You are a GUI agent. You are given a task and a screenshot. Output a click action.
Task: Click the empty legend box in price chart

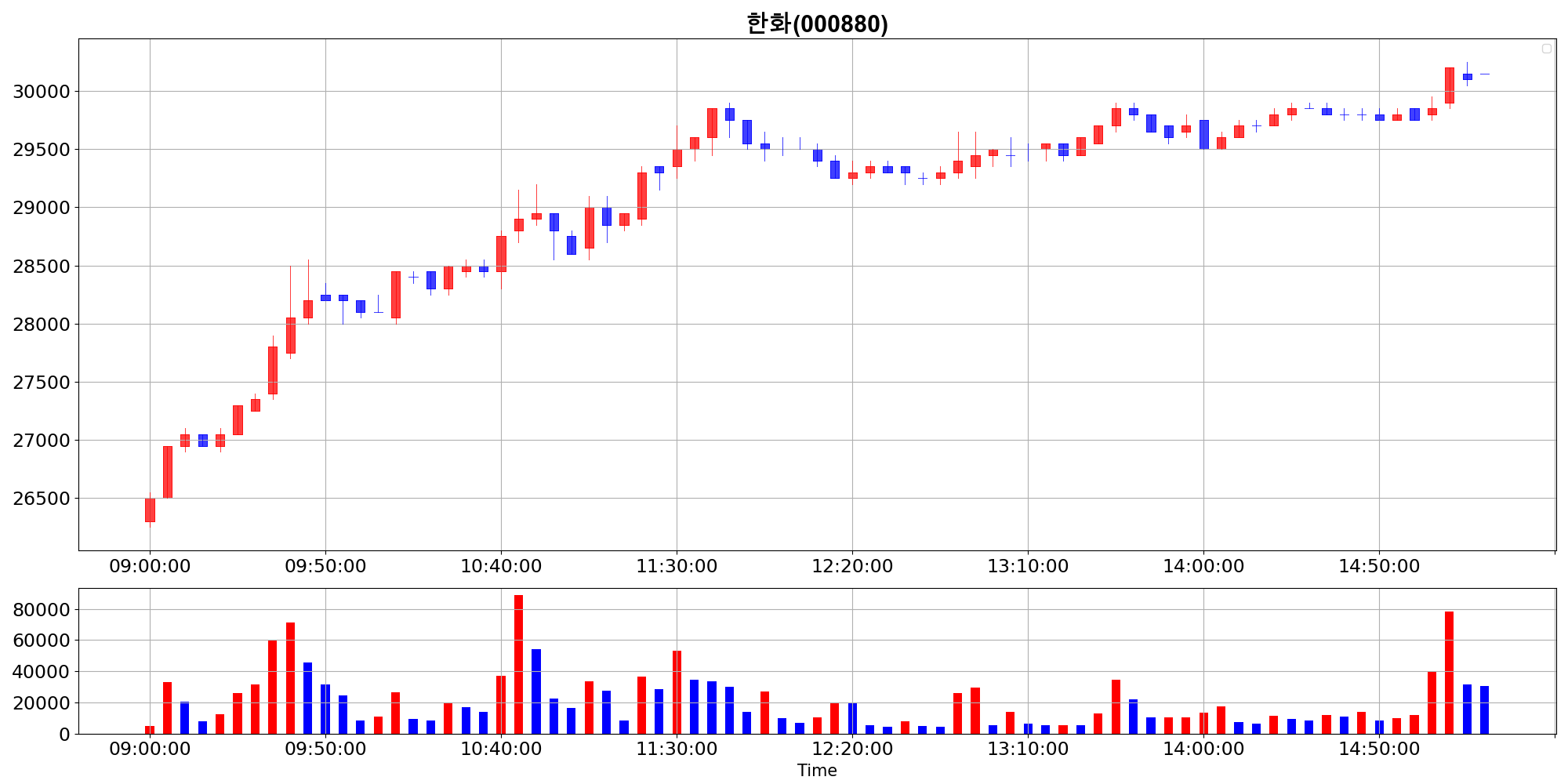tap(1546, 49)
